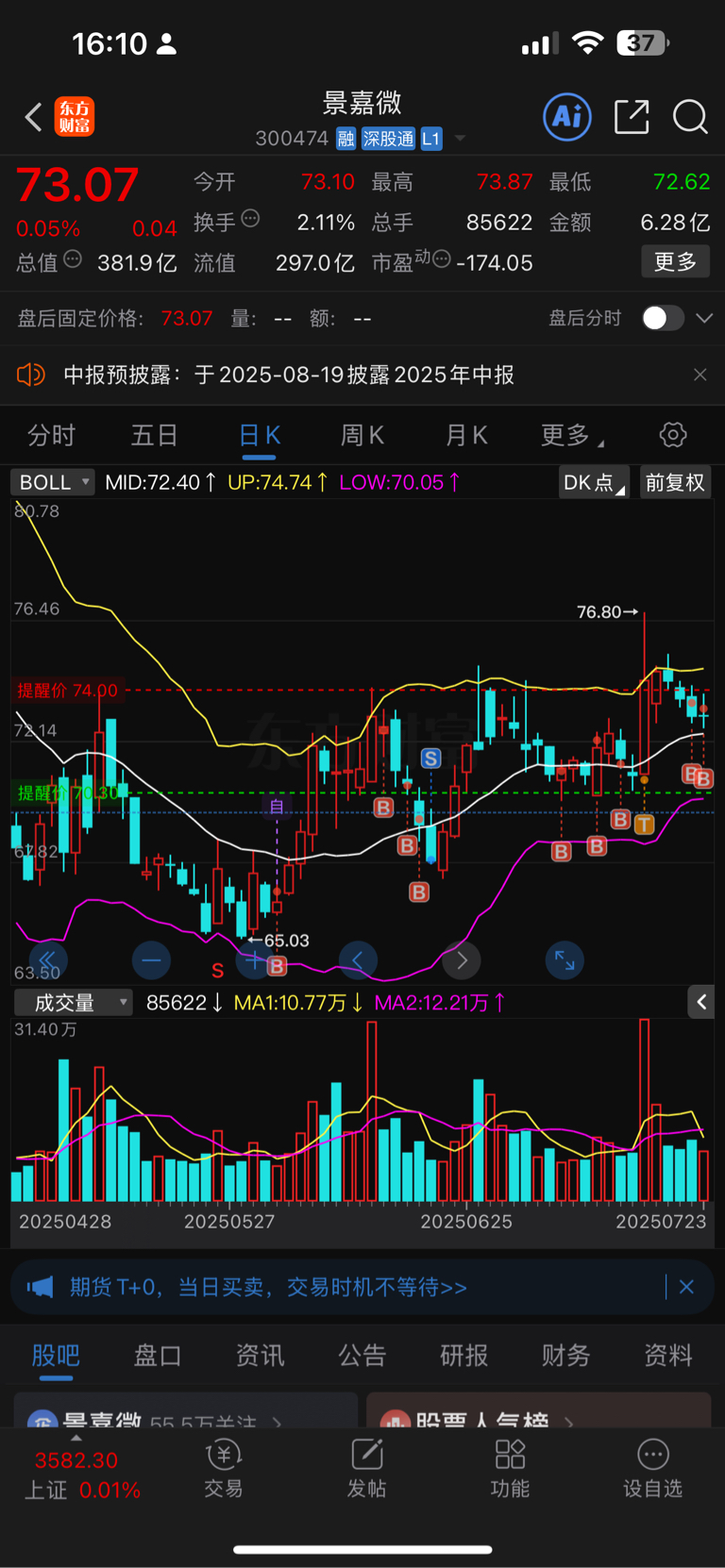
Task: Expand the 上证 index triangle
Action: [76, 1439]
